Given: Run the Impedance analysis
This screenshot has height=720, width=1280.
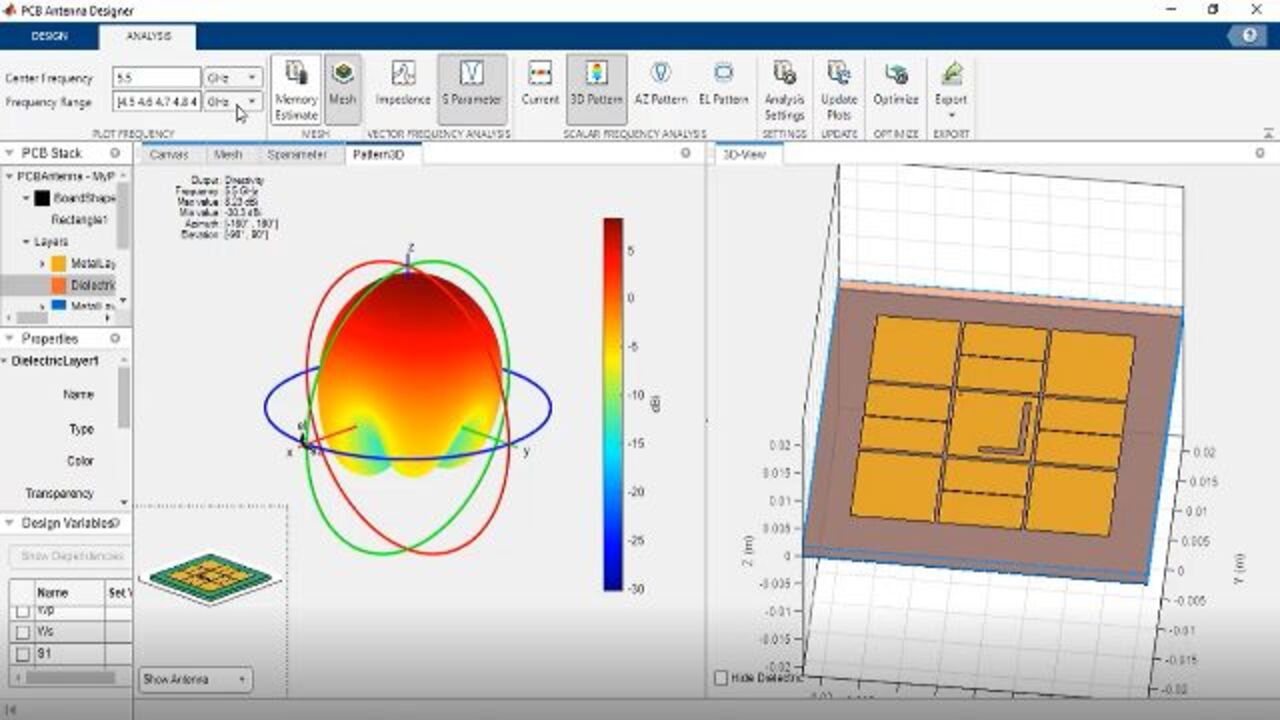Looking at the screenshot, I should point(403,88).
